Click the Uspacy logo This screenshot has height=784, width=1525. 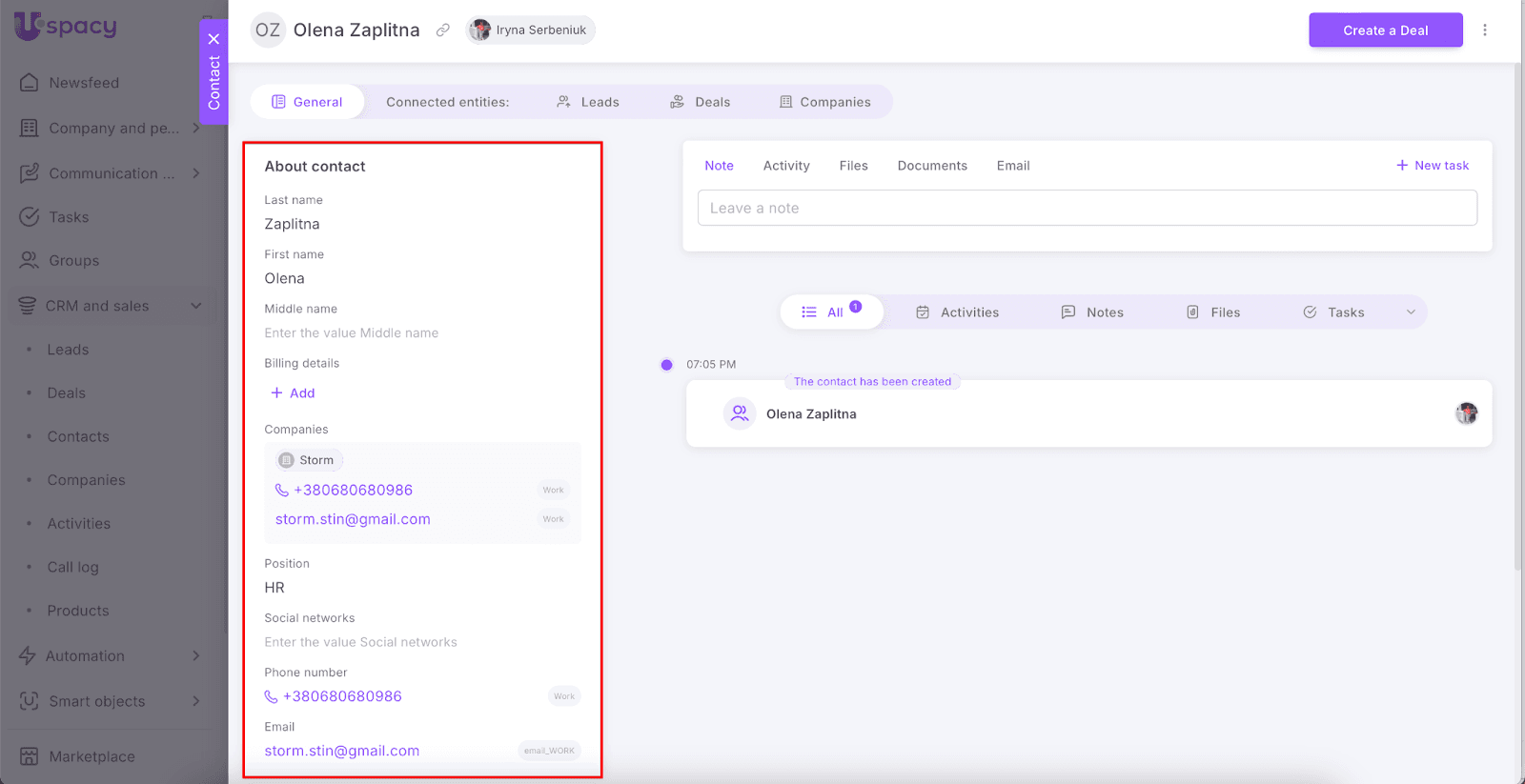(x=65, y=26)
